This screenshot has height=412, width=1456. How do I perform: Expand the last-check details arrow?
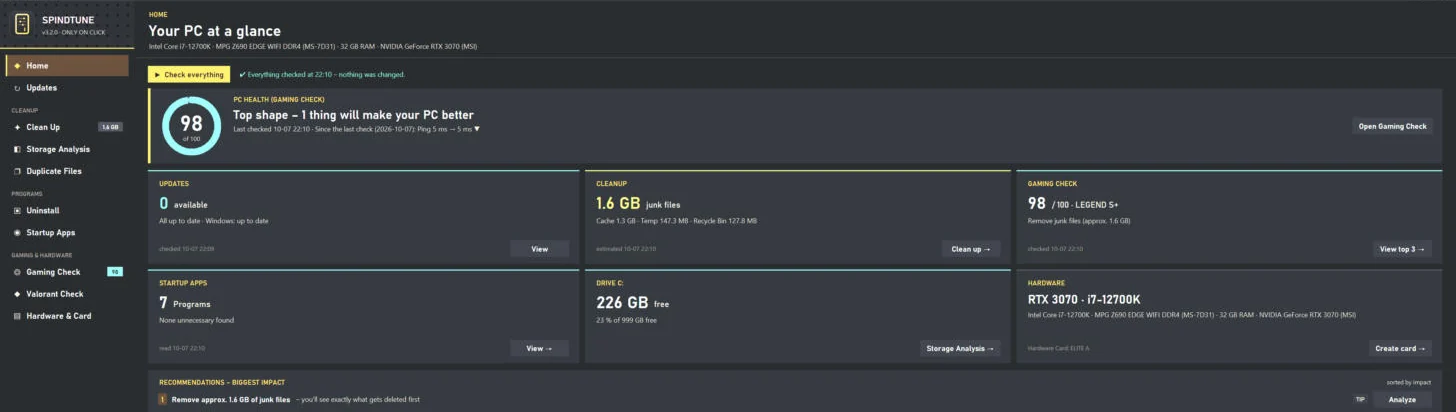point(477,129)
